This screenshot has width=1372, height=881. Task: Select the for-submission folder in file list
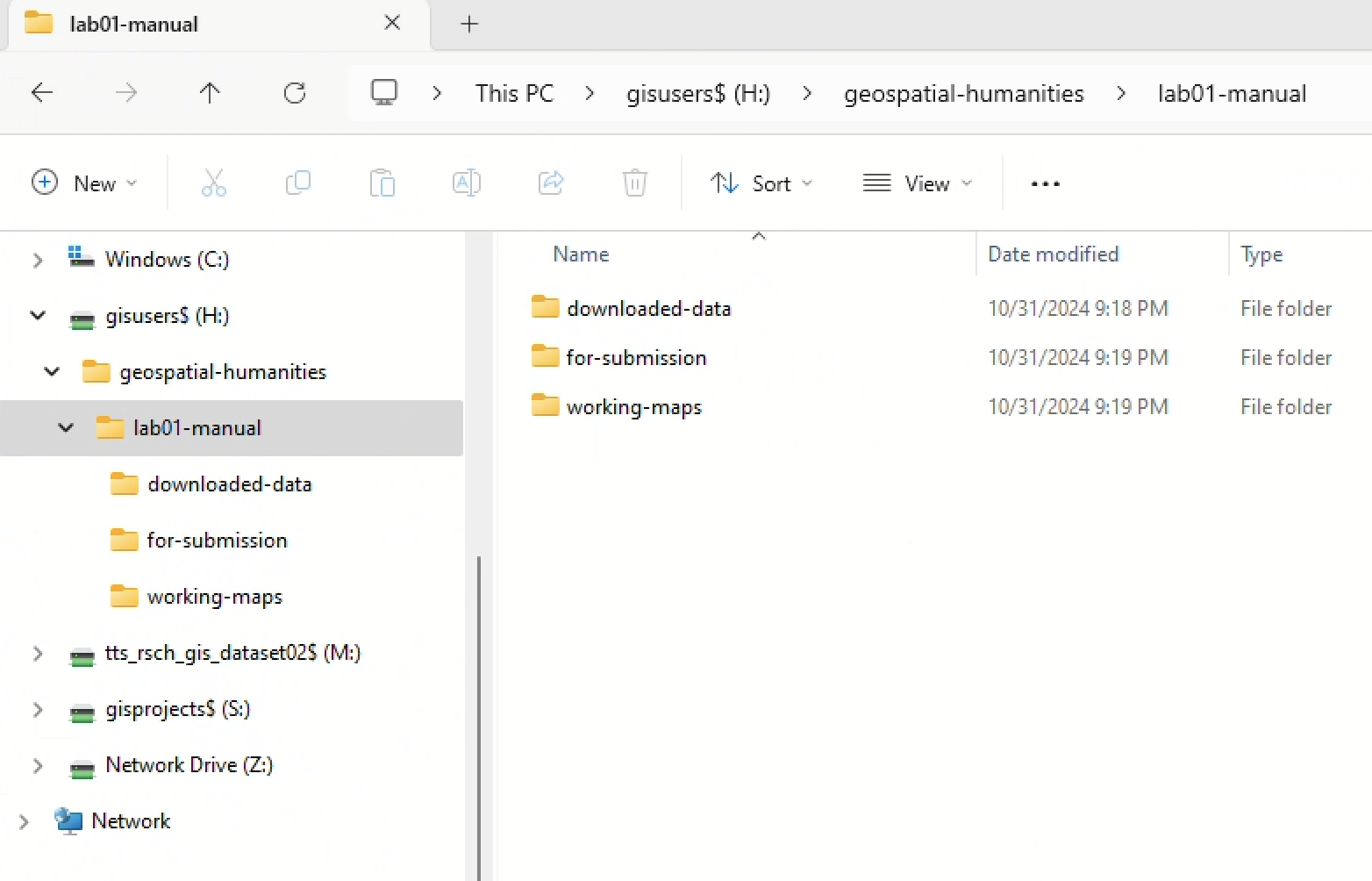[x=636, y=358]
